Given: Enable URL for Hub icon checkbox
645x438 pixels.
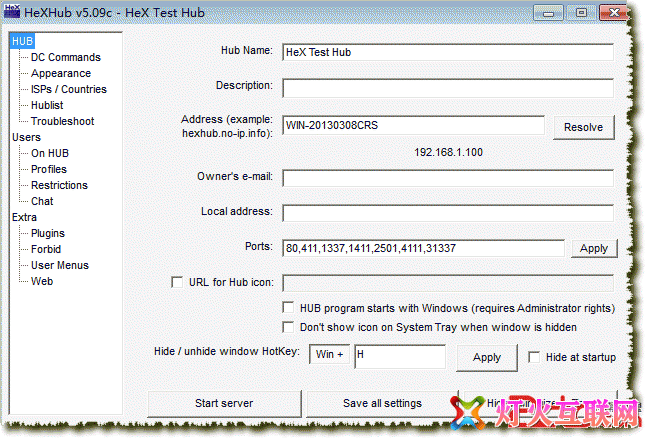Looking at the screenshot, I should [x=177, y=282].
